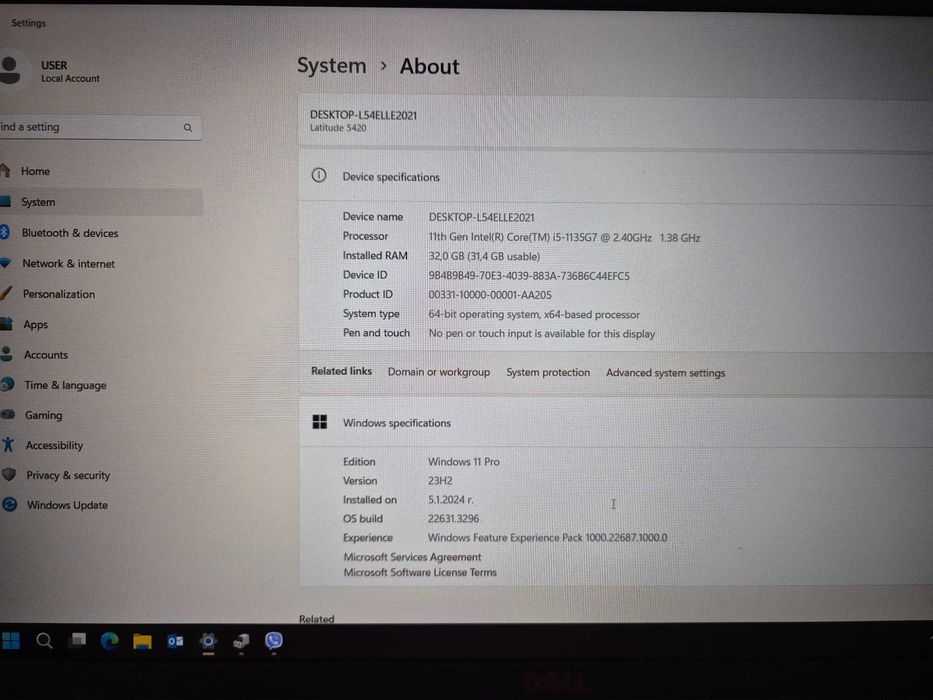Image resolution: width=933 pixels, height=700 pixels.
Task: Click the Installed on date 5.1.2024
Action: (450, 500)
